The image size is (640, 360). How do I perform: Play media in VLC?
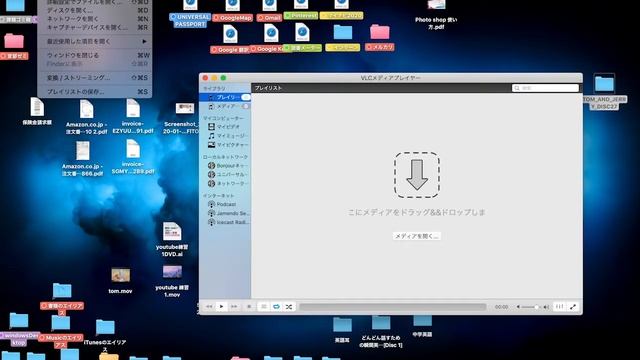pyautogui.click(x=221, y=307)
